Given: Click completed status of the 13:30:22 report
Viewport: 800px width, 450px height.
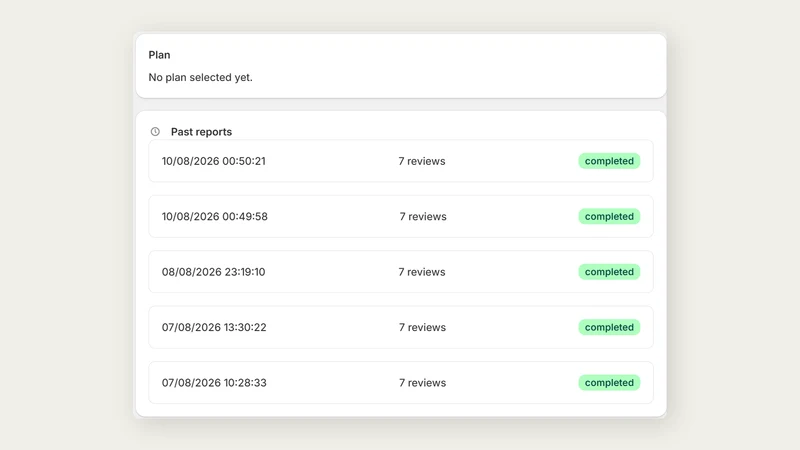Looking at the screenshot, I should (x=609, y=327).
